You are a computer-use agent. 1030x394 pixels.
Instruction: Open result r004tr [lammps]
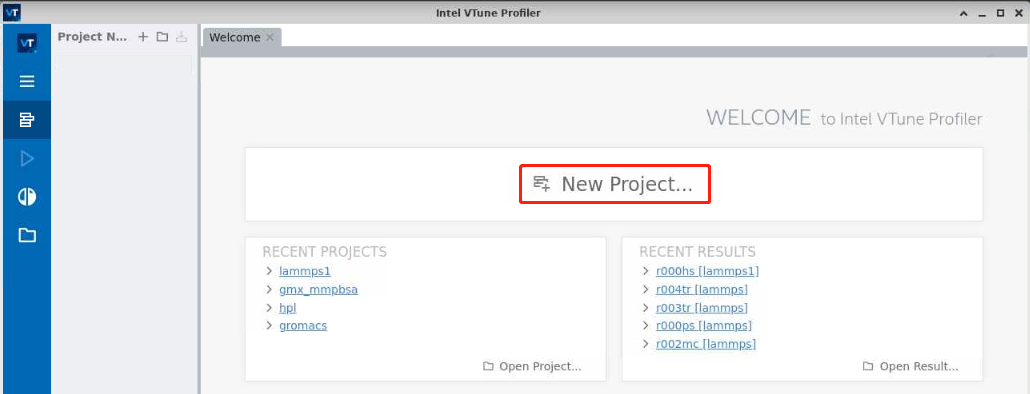[x=702, y=289]
